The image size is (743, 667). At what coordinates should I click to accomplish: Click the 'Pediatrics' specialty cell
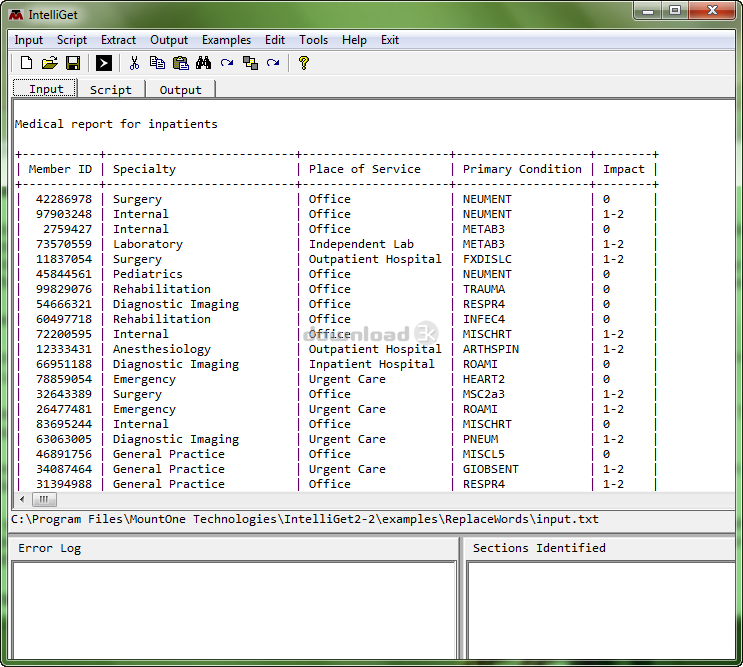[147, 274]
